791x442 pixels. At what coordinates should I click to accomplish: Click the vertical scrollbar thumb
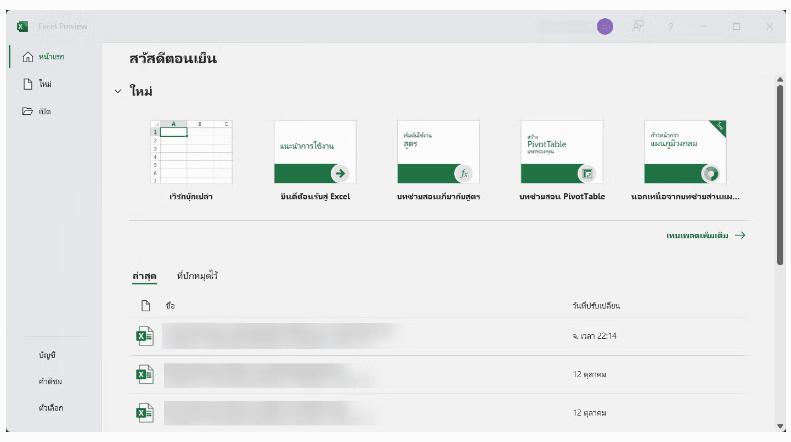pyautogui.click(x=780, y=174)
